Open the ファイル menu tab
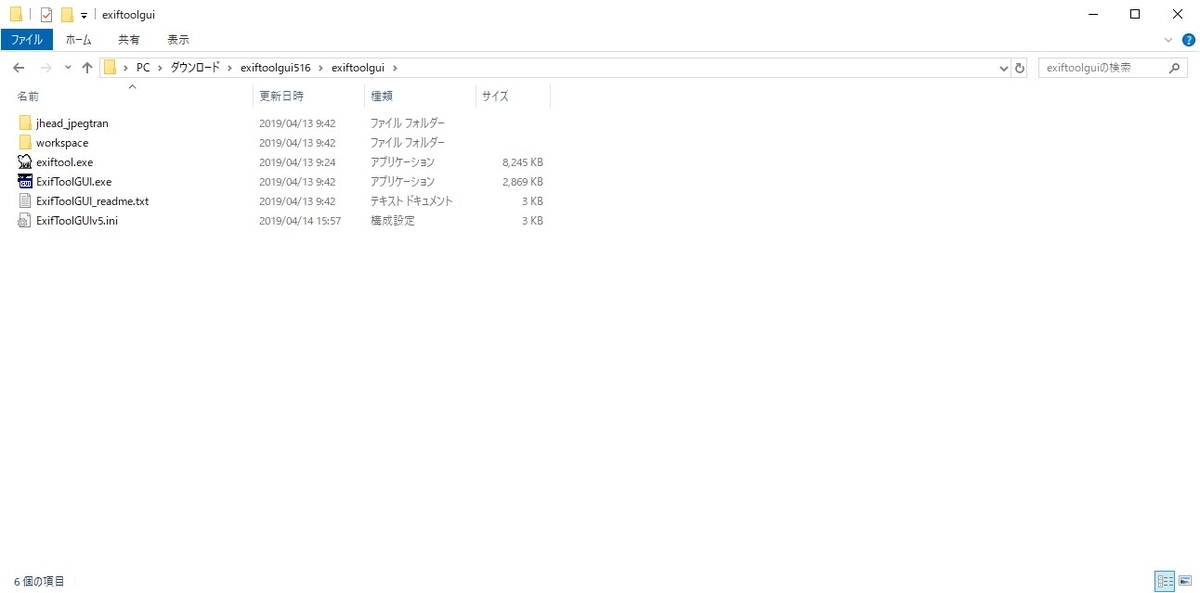The width and height of the screenshot is (1200, 593). 26,40
